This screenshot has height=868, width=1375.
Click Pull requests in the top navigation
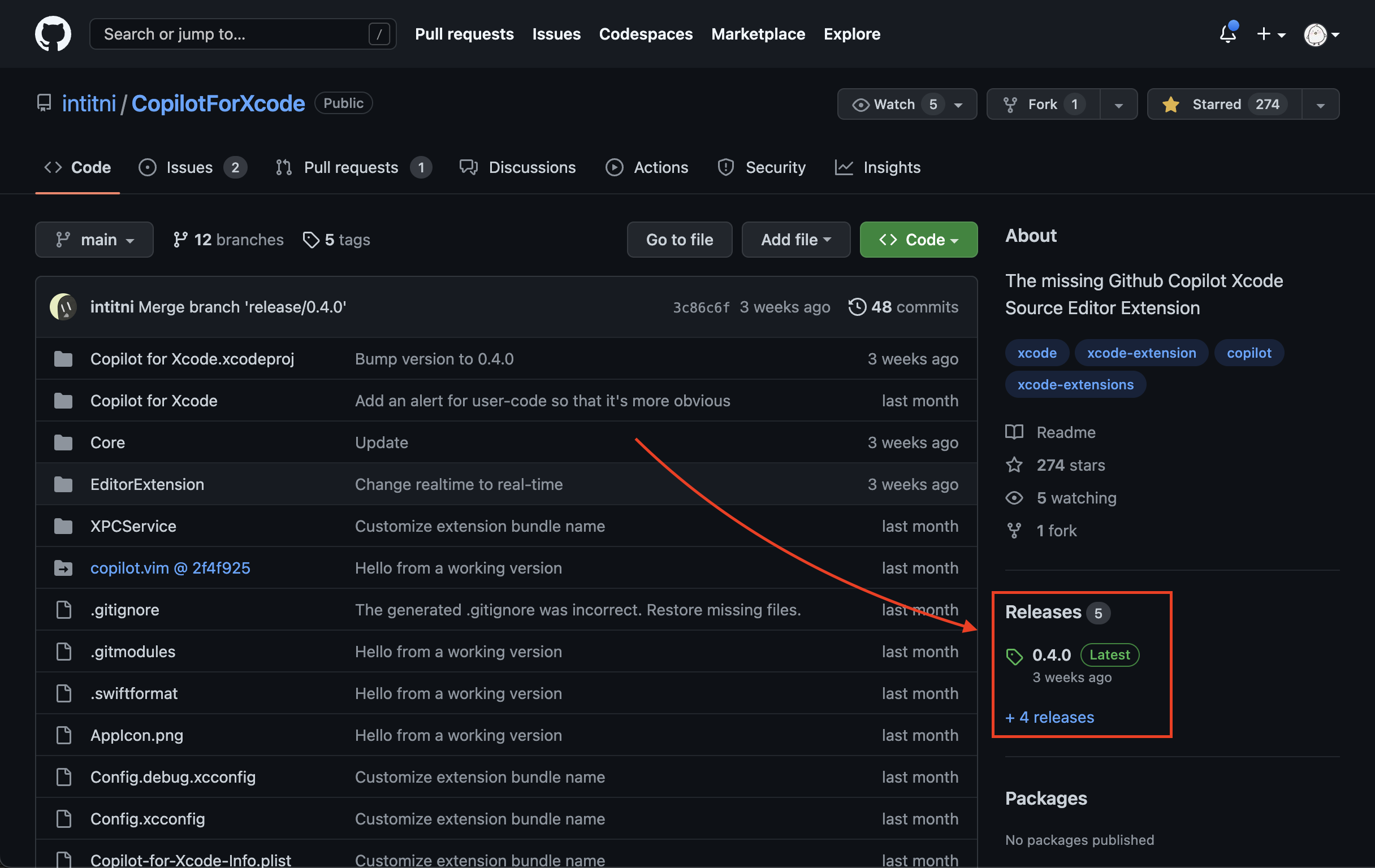coord(464,34)
